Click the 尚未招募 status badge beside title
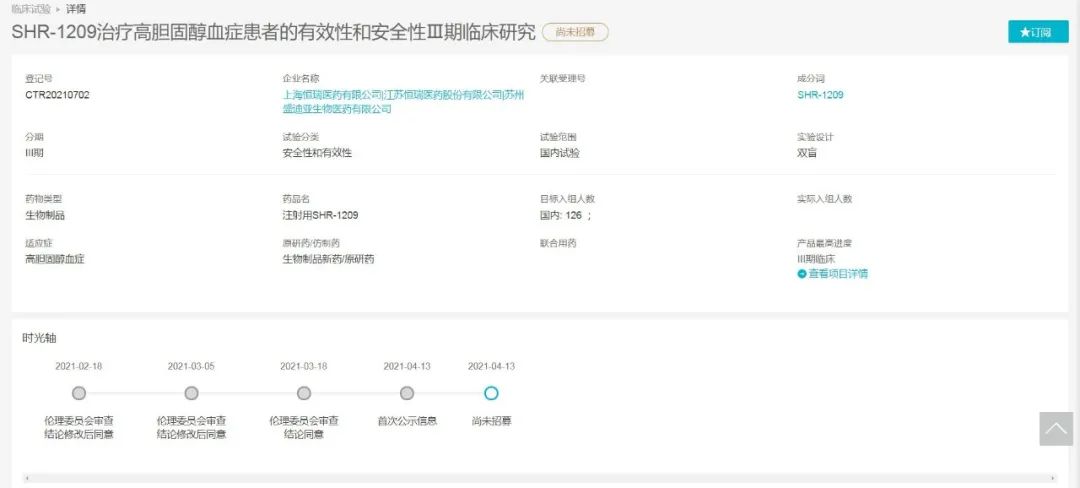The width and height of the screenshot is (1080, 488). (x=575, y=32)
